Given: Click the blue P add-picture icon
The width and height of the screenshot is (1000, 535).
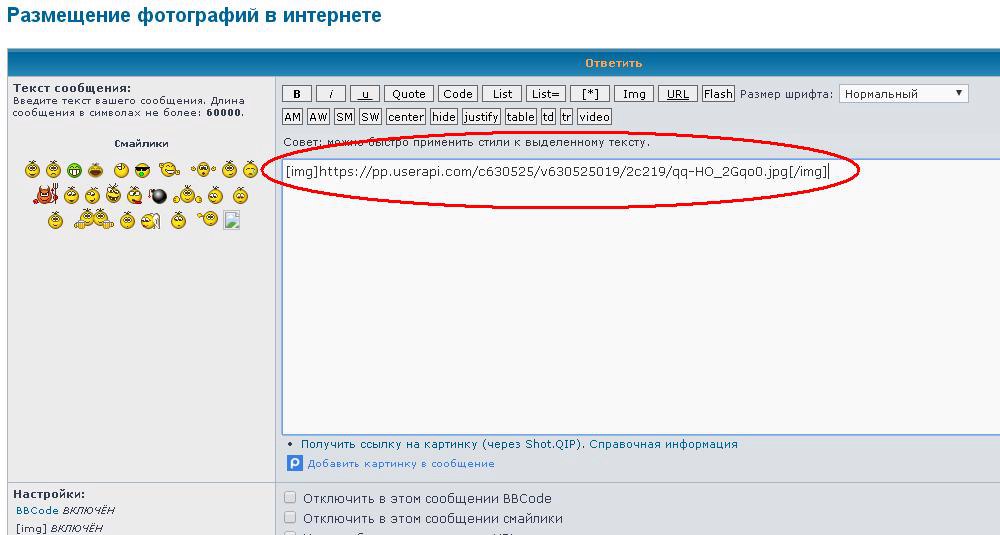Looking at the screenshot, I should pos(295,463).
